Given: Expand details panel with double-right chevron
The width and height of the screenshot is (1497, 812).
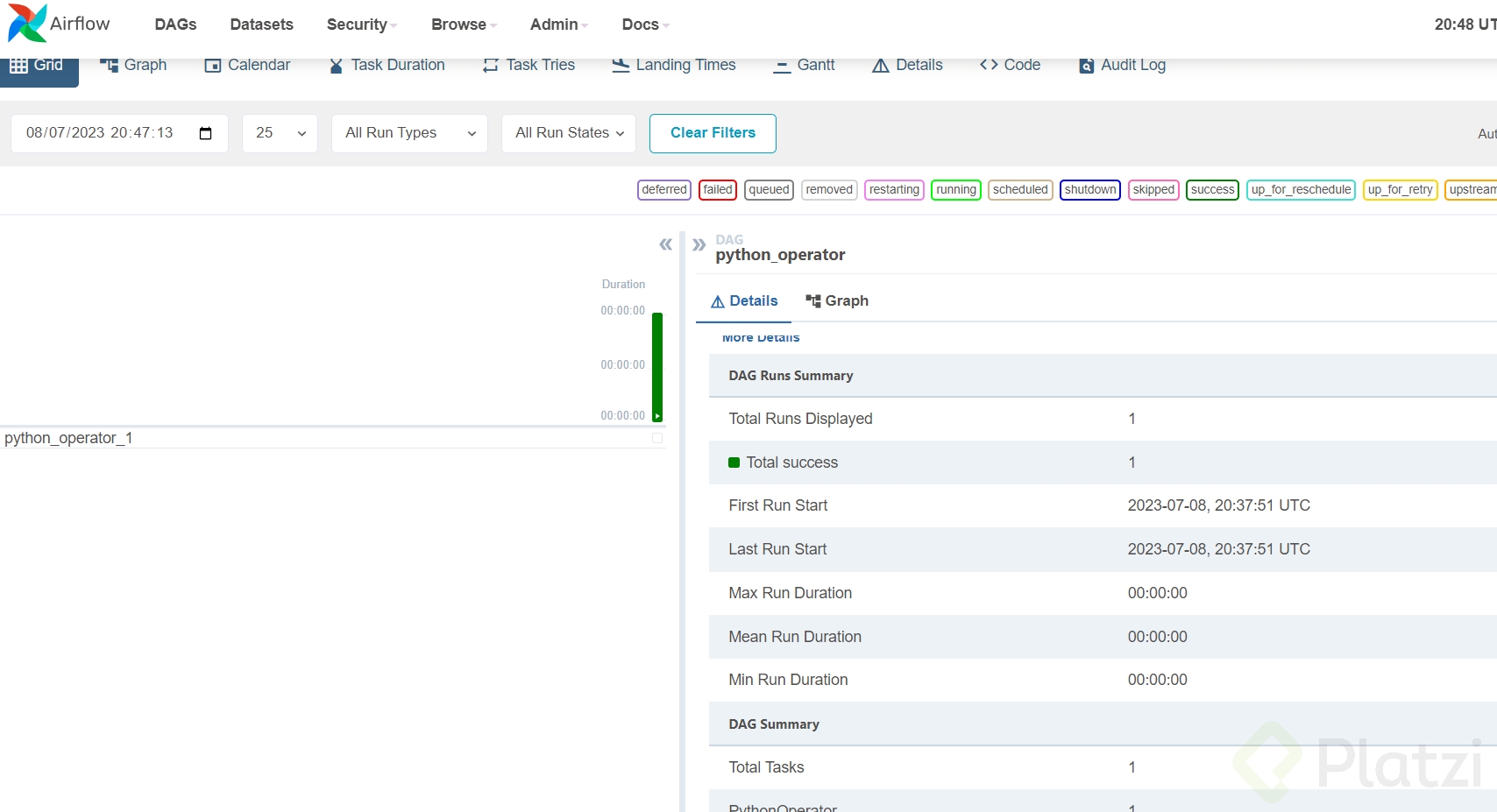Looking at the screenshot, I should [699, 244].
